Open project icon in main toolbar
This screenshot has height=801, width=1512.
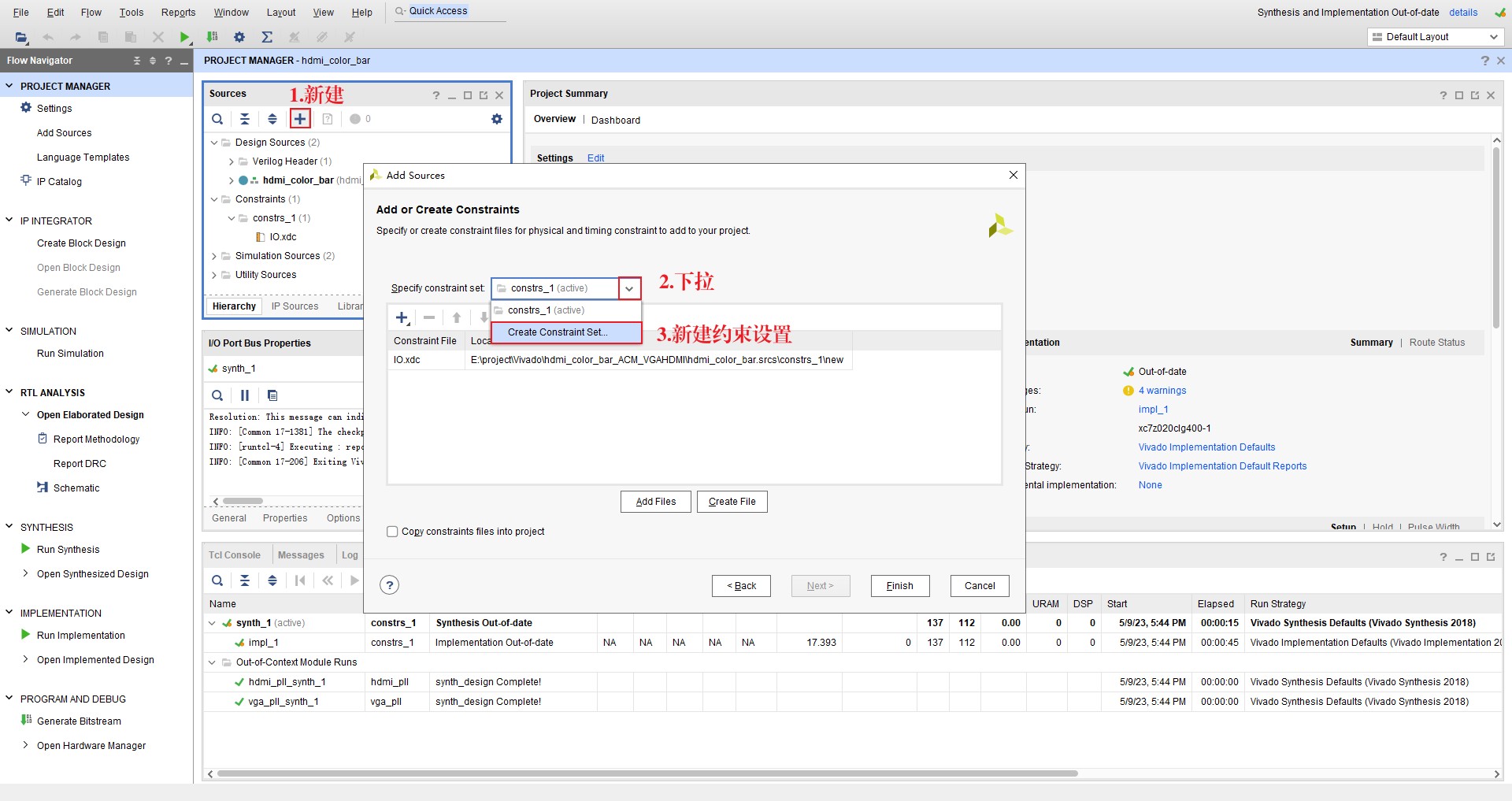21,37
